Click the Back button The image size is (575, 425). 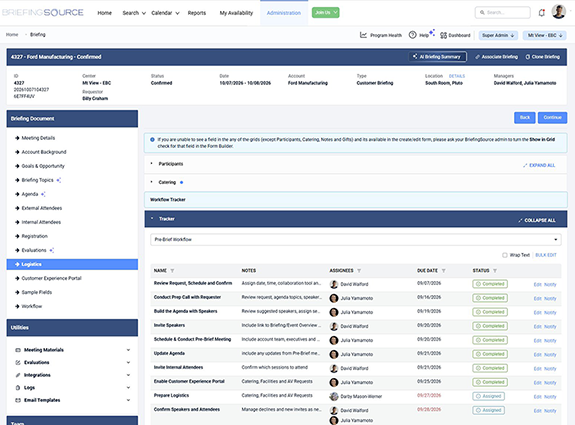(x=525, y=117)
